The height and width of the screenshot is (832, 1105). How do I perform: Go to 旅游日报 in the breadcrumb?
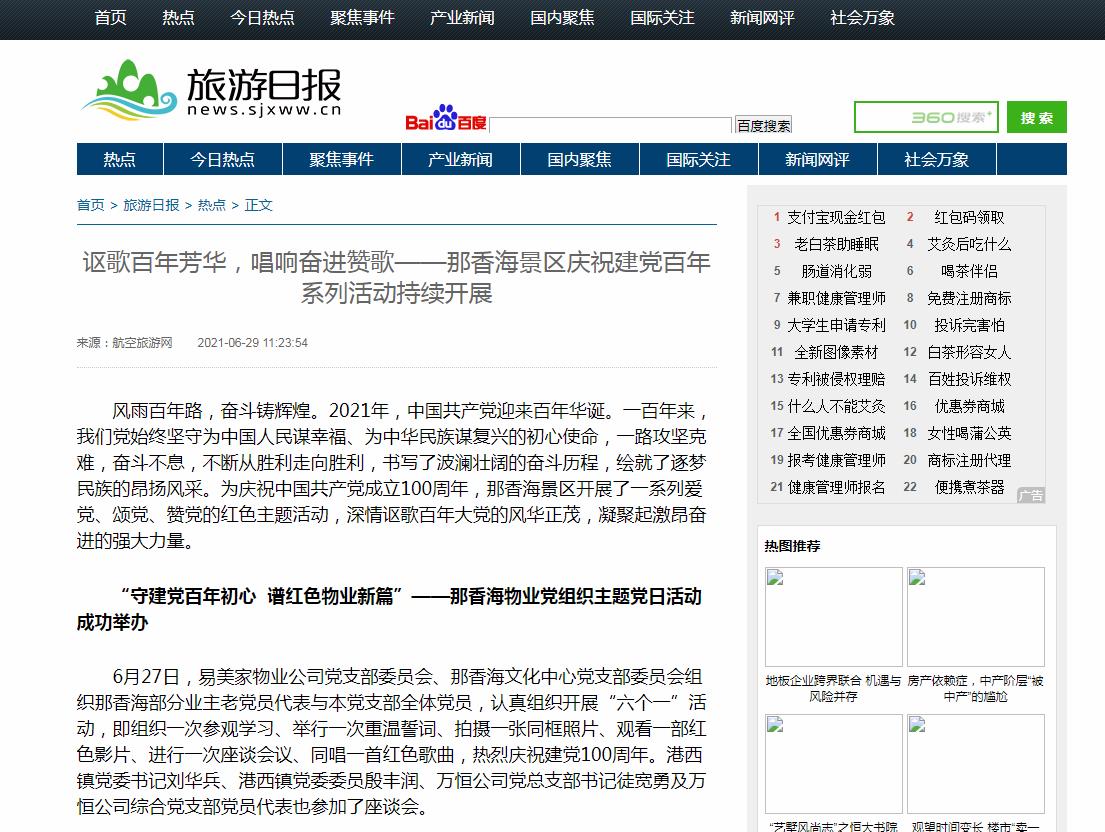pyautogui.click(x=152, y=205)
